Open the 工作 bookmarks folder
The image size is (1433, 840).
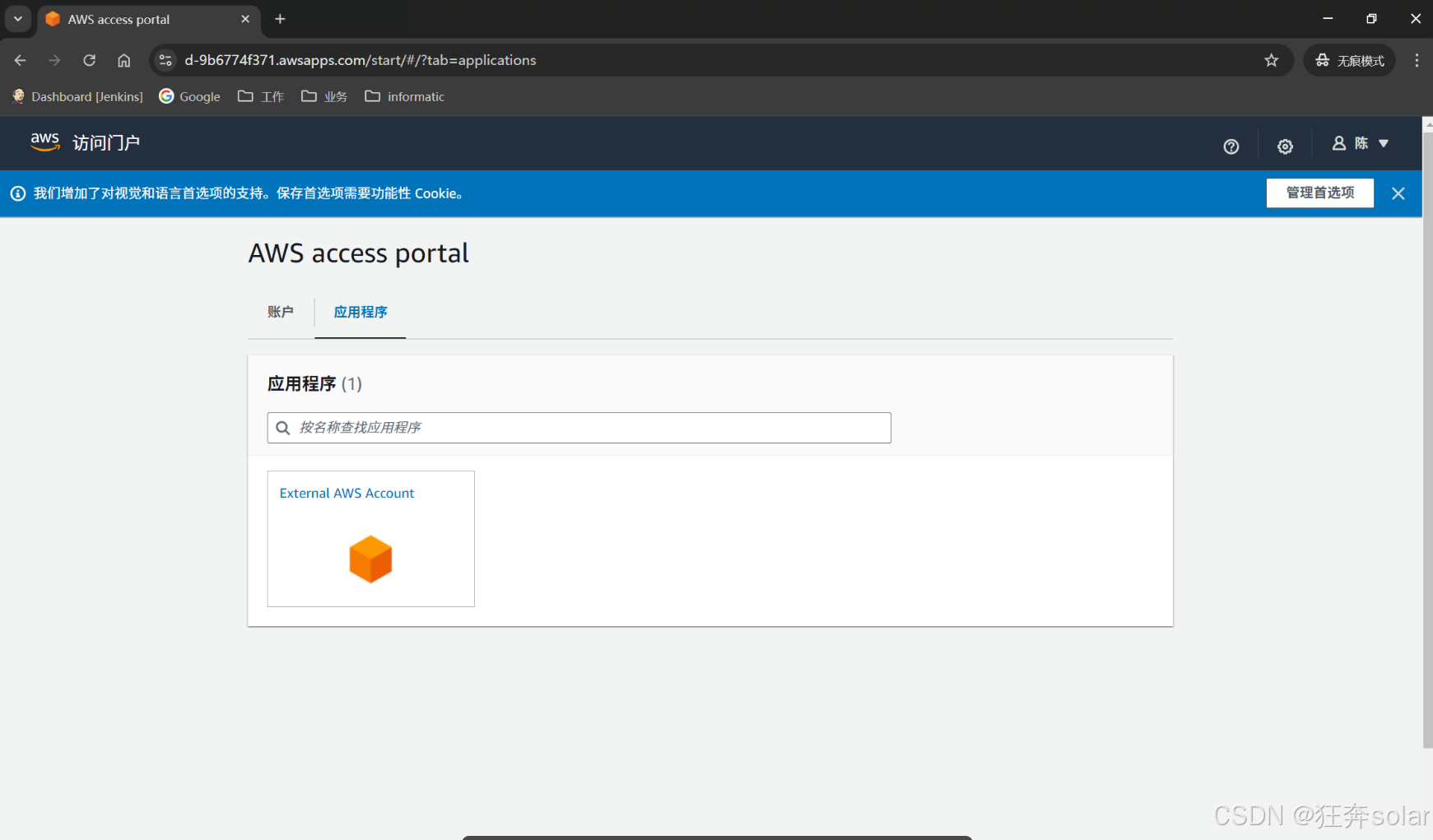coord(260,96)
